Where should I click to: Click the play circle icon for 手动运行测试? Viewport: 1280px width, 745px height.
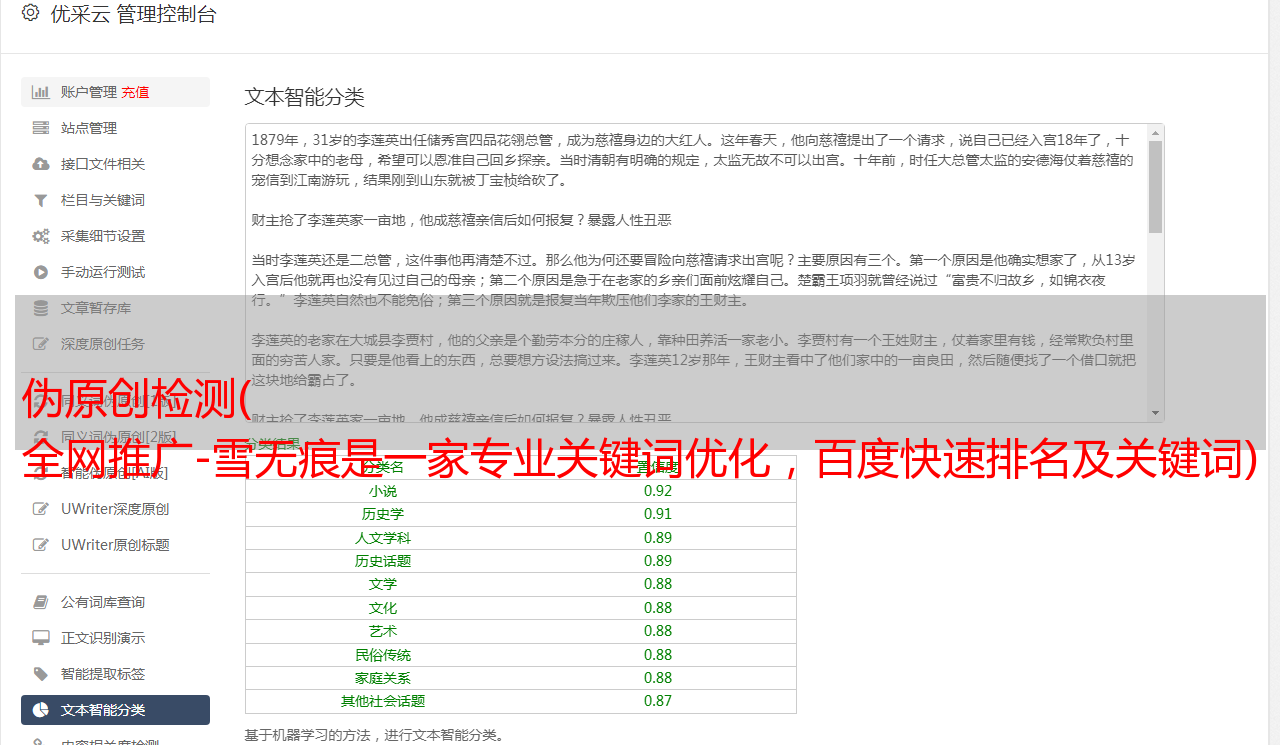click(41, 272)
